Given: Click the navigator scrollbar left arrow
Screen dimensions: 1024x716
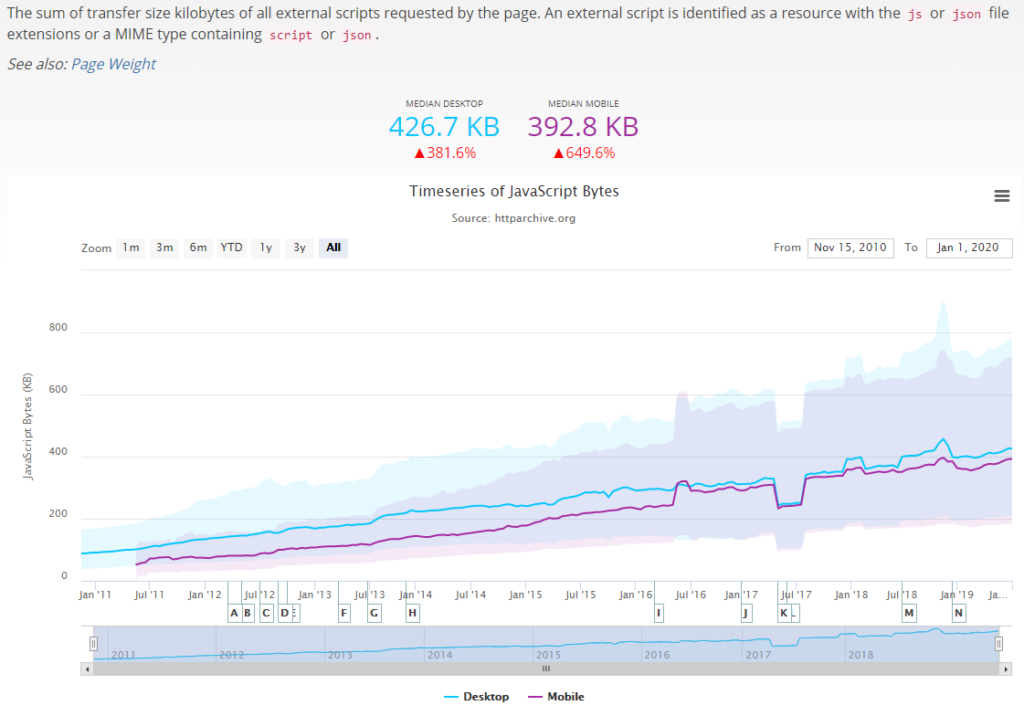Looking at the screenshot, I should pos(87,669).
